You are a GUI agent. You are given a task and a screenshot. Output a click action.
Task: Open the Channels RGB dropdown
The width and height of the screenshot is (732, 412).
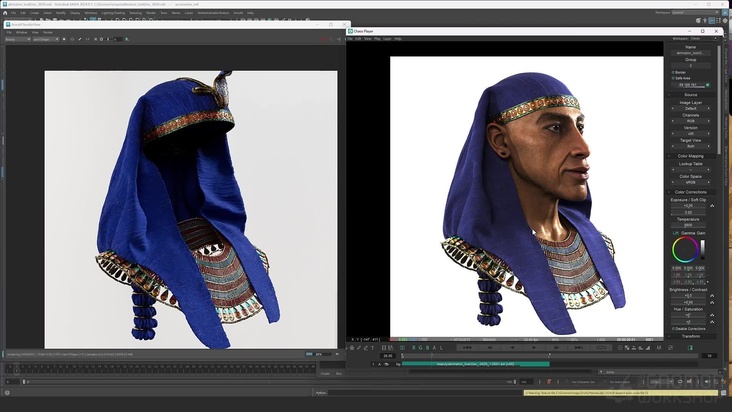click(x=690, y=121)
